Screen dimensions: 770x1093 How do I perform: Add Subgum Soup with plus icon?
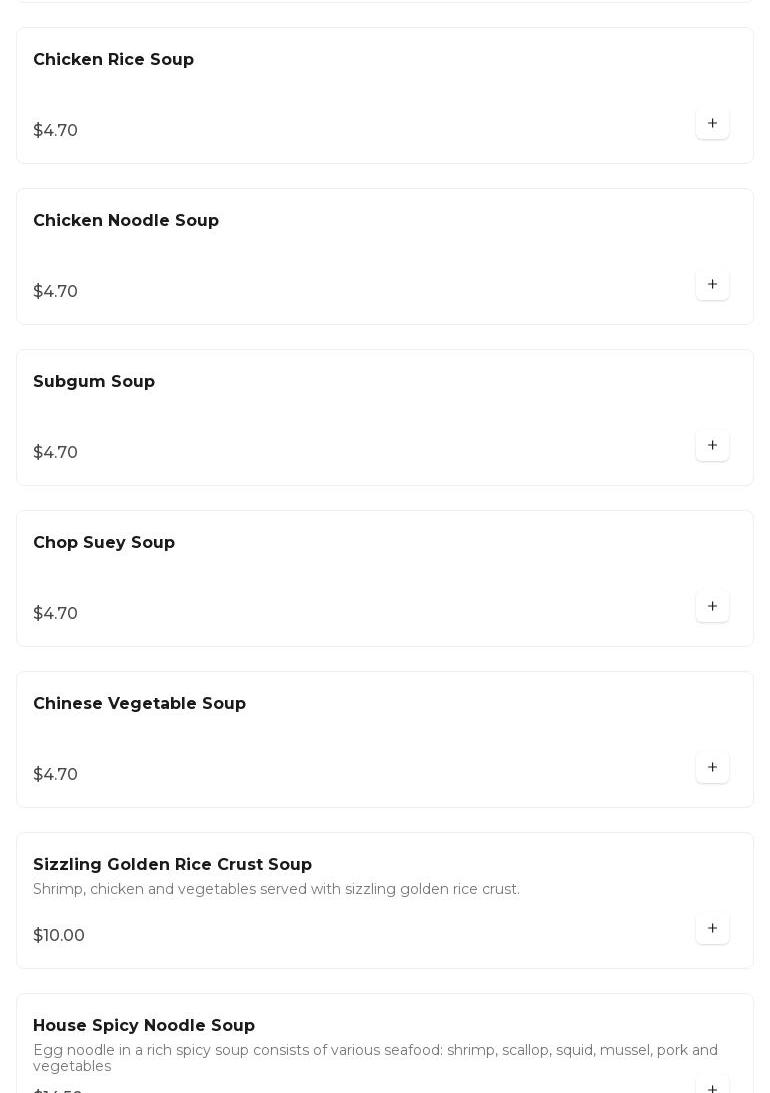click(712, 446)
